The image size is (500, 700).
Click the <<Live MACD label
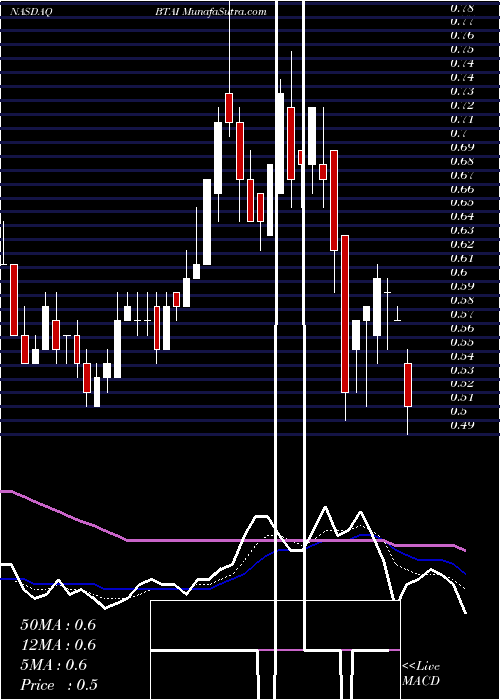tap(421, 674)
